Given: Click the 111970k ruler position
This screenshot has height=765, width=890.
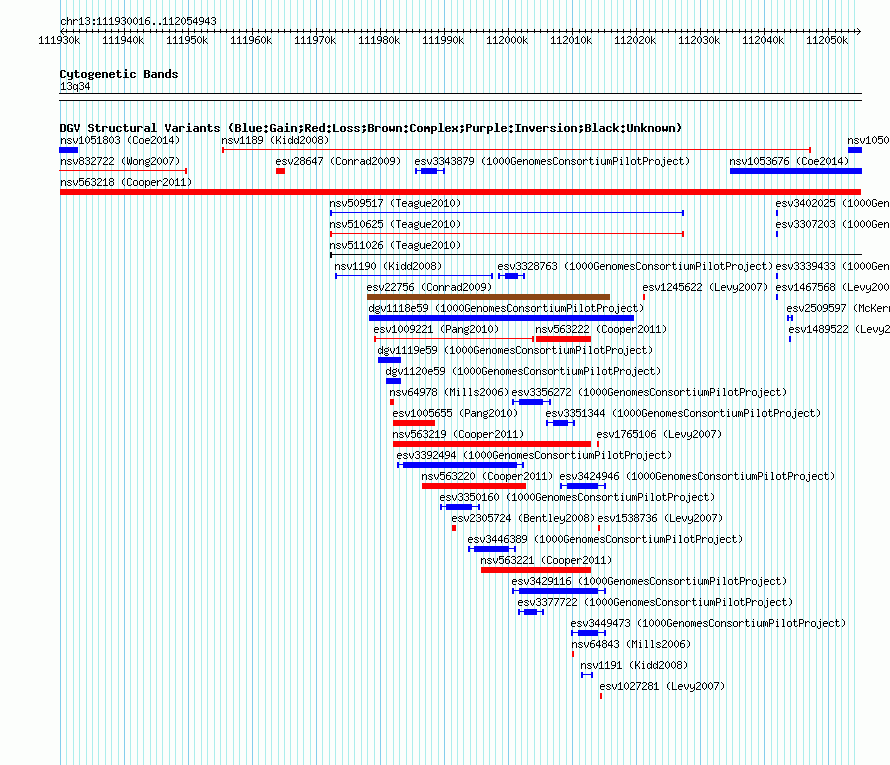Looking at the screenshot, I should point(315,40).
